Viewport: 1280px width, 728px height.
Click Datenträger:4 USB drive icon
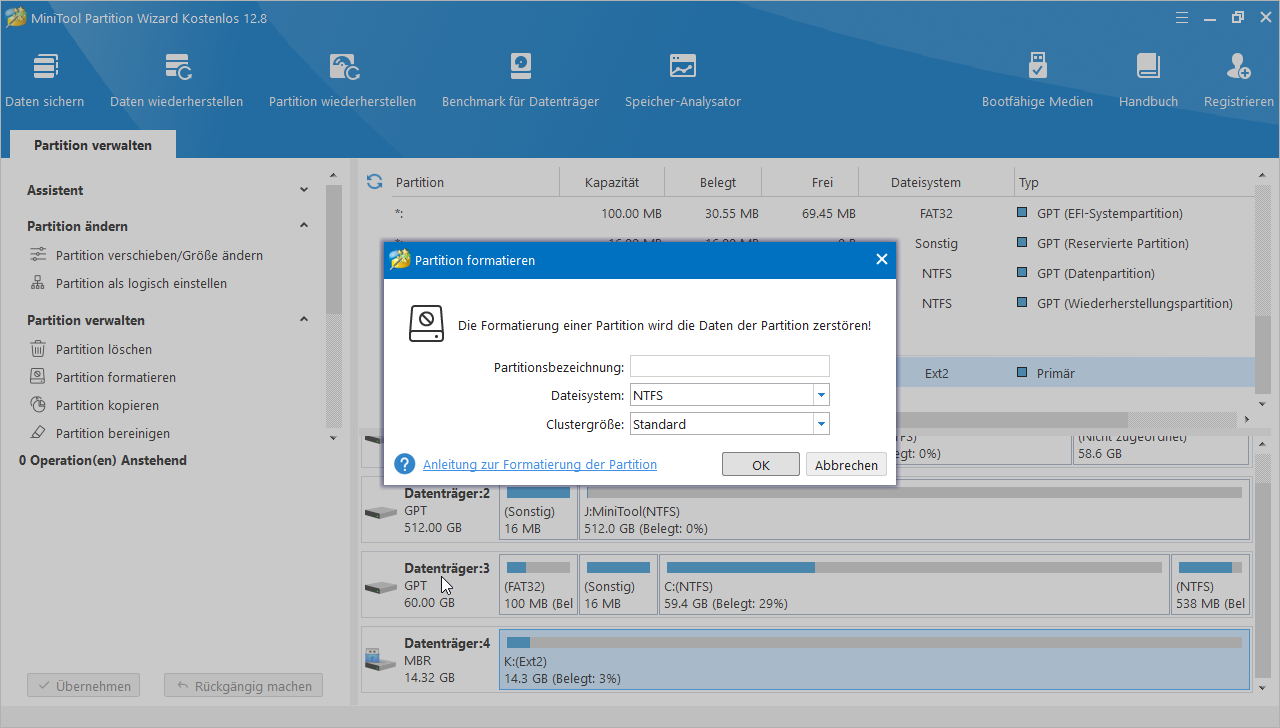click(x=381, y=661)
